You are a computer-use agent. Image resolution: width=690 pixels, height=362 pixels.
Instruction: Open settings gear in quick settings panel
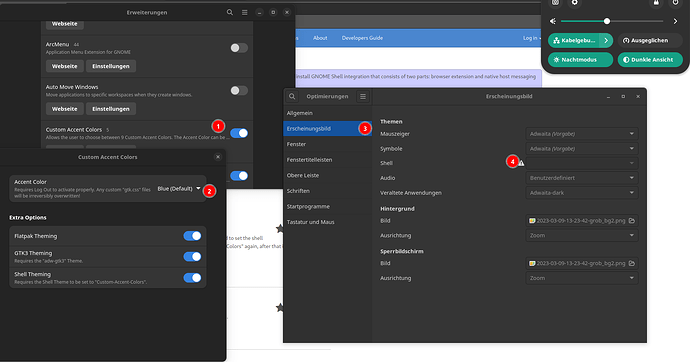(x=575, y=3)
